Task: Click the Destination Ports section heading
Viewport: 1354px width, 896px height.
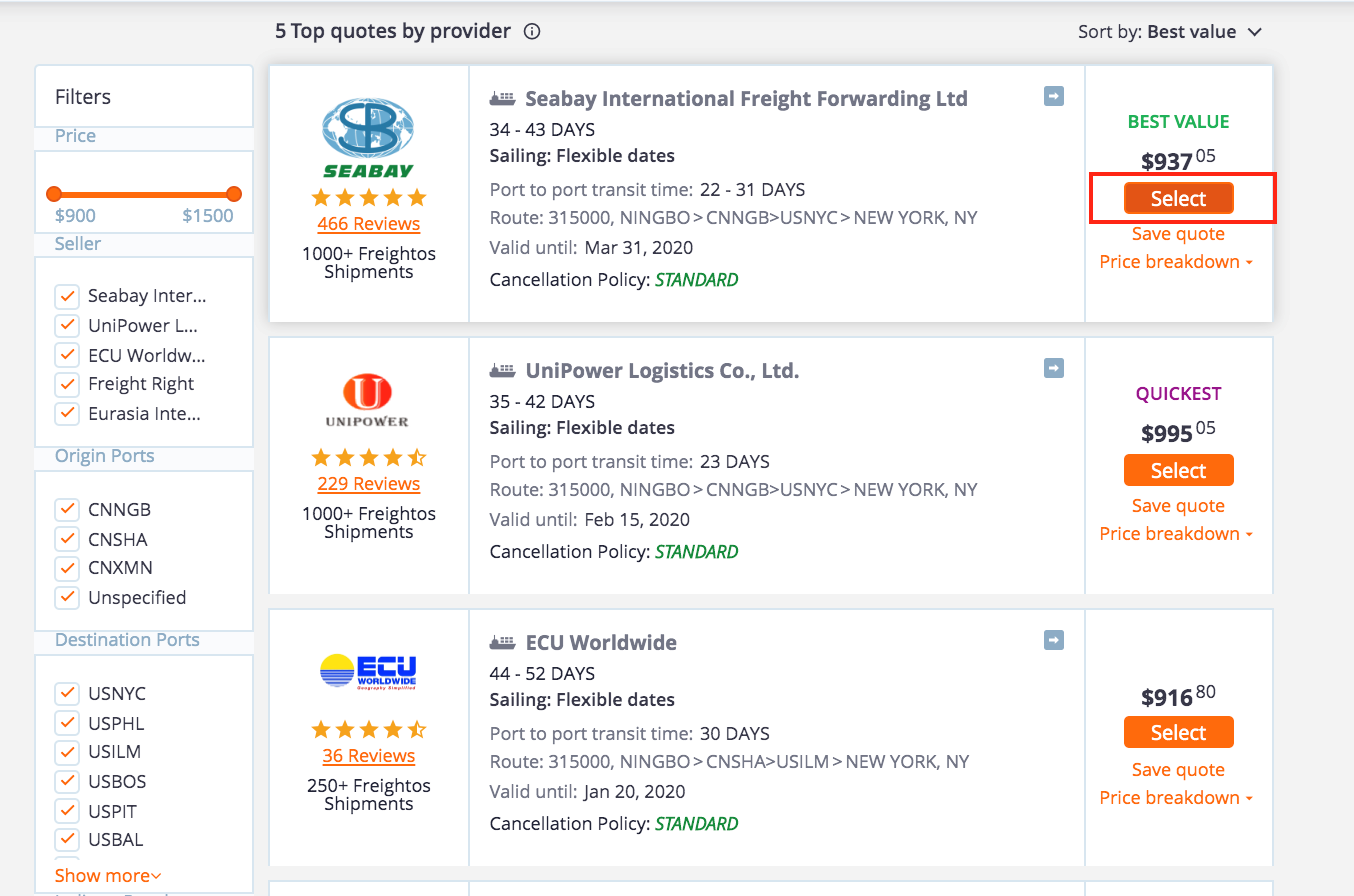Action: (127, 640)
